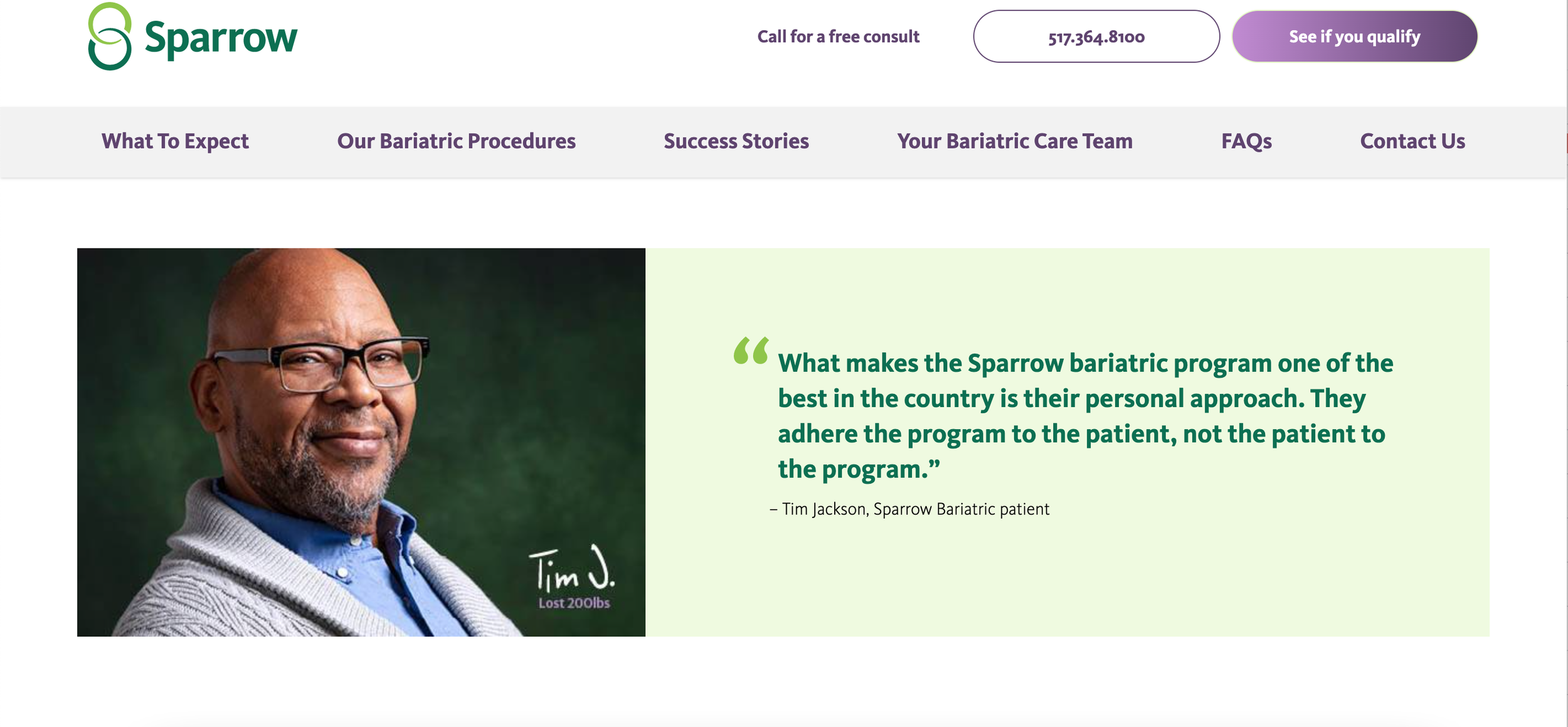Click the gray navigation bar background
Viewport: 1568px width, 727px height.
784,166
